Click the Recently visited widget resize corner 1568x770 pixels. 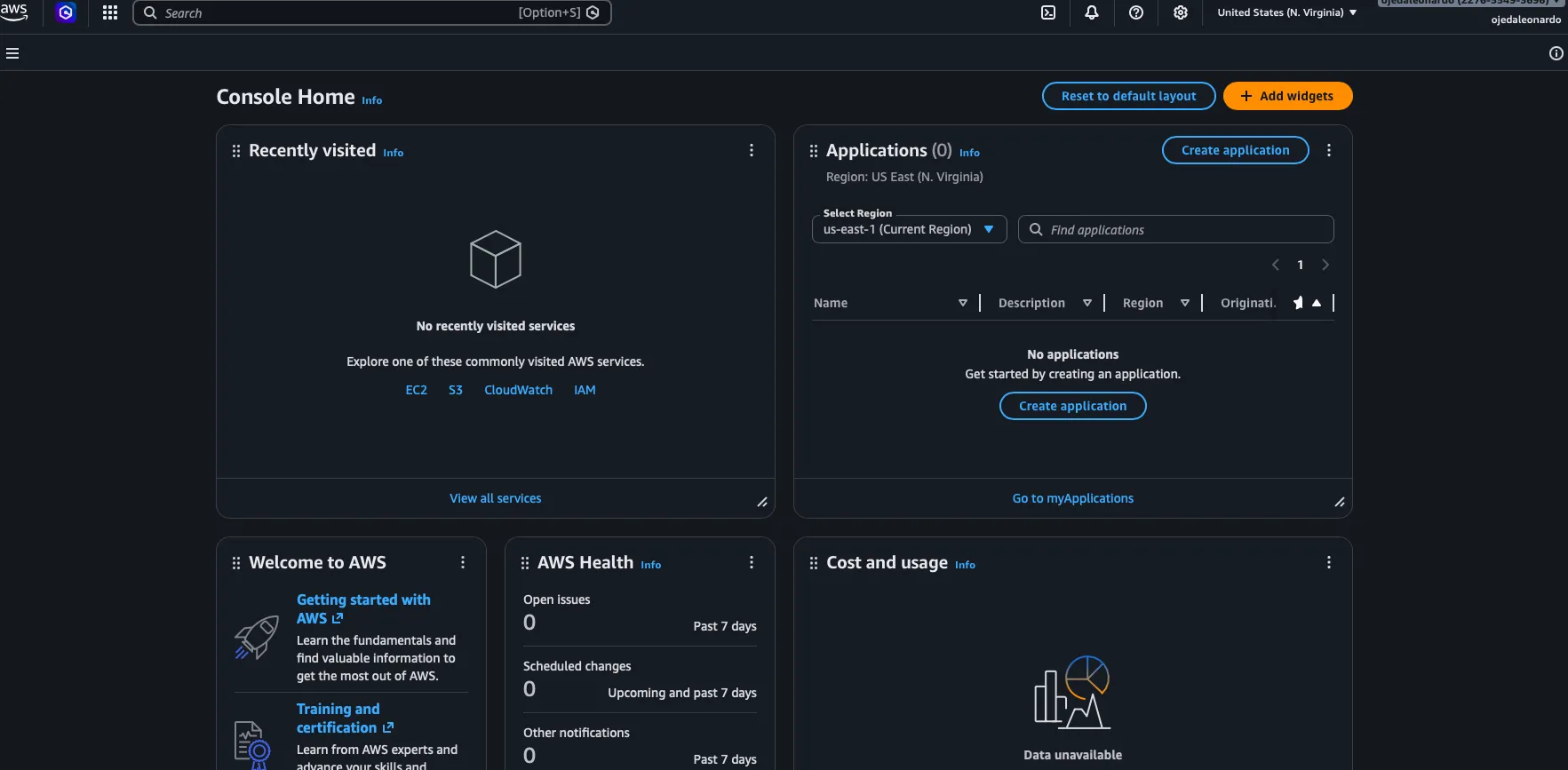point(762,503)
